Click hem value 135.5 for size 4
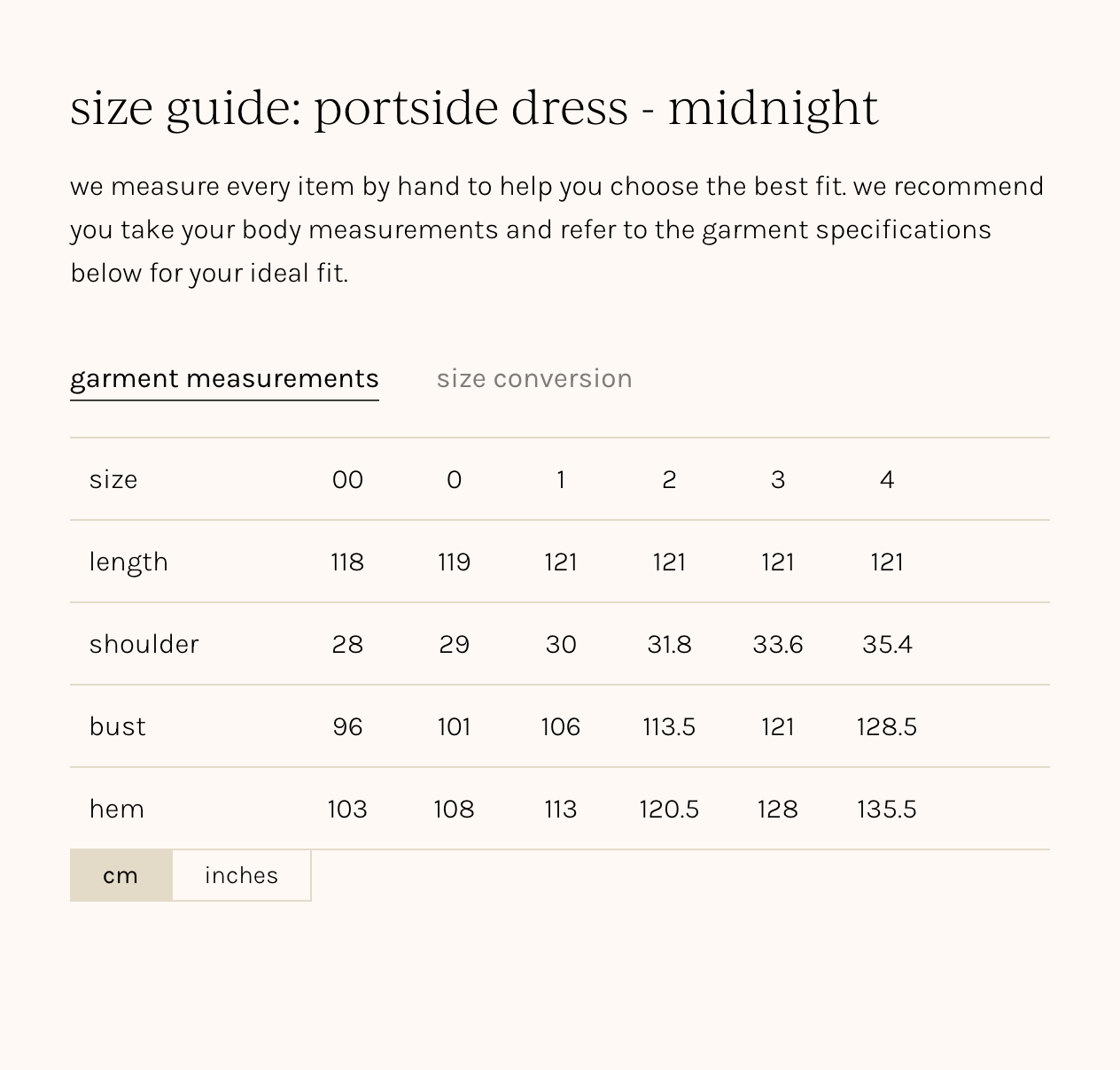 coord(886,809)
